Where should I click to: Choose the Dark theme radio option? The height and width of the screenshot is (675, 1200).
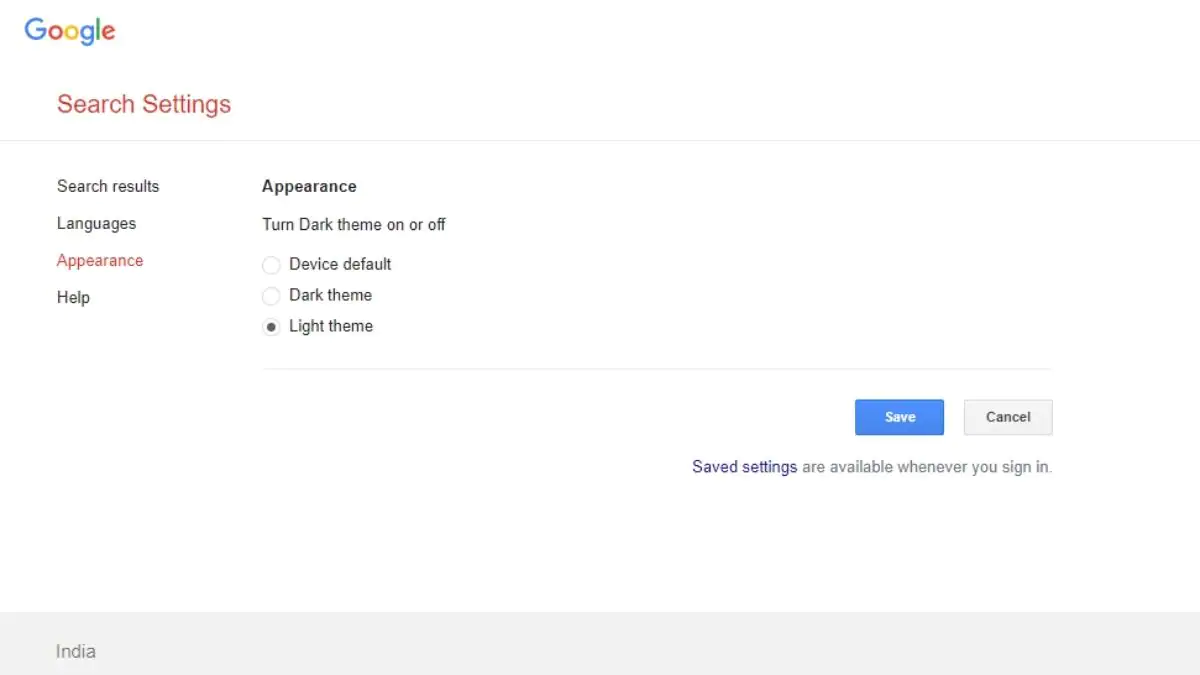coord(271,296)
